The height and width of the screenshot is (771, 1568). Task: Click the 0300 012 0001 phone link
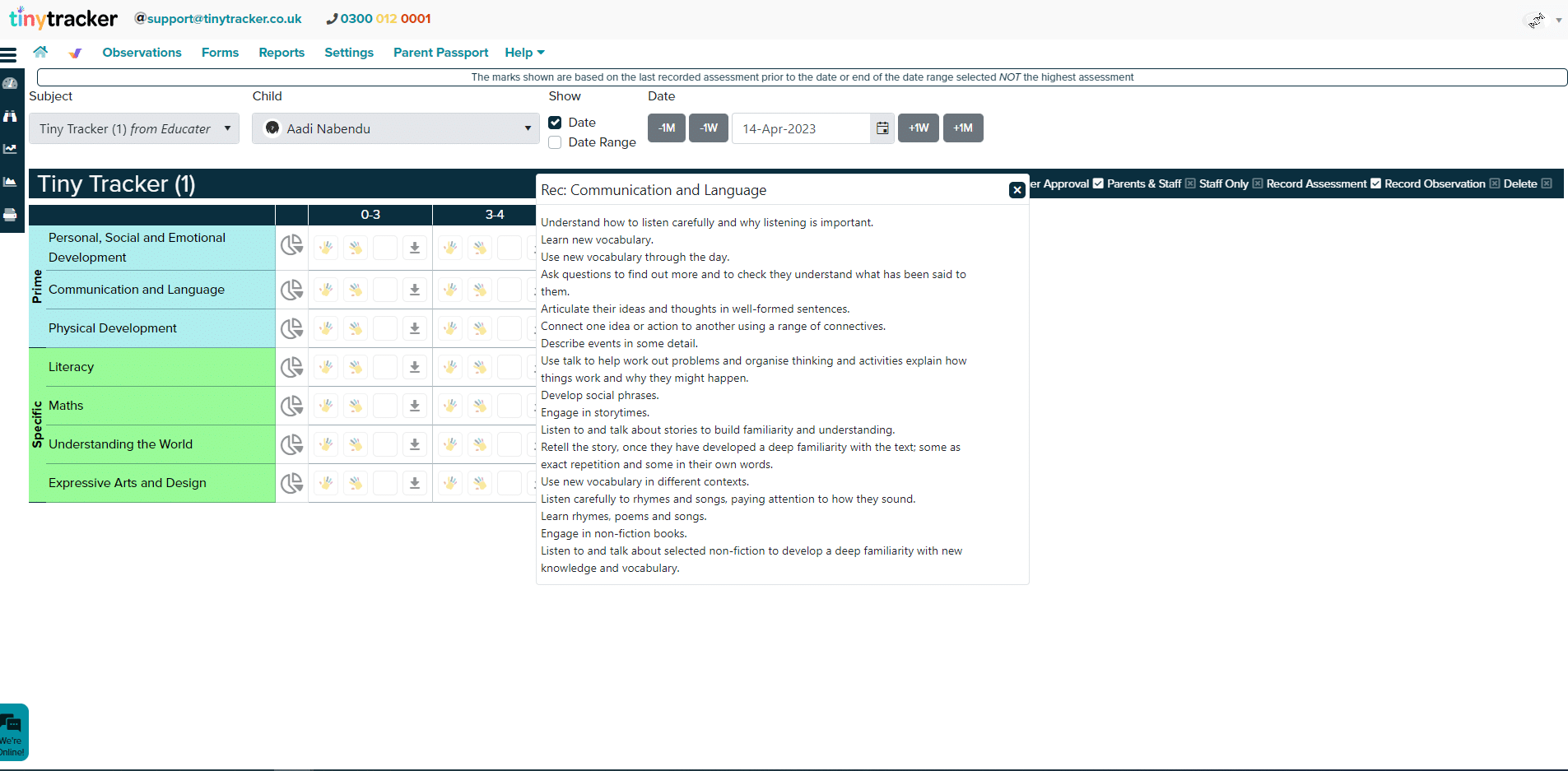pyautogui.click(x=379, y=19)
